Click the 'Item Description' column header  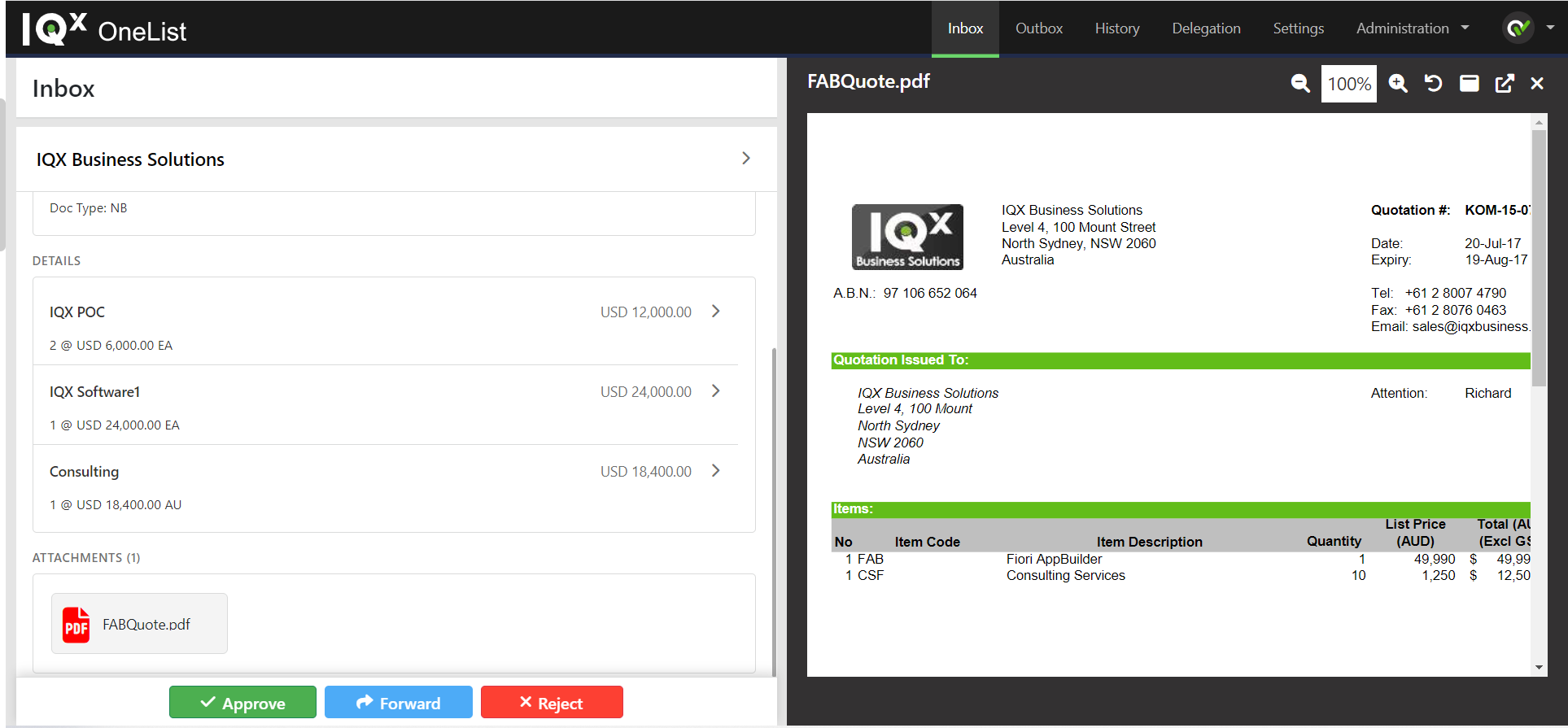[1149, 542]
